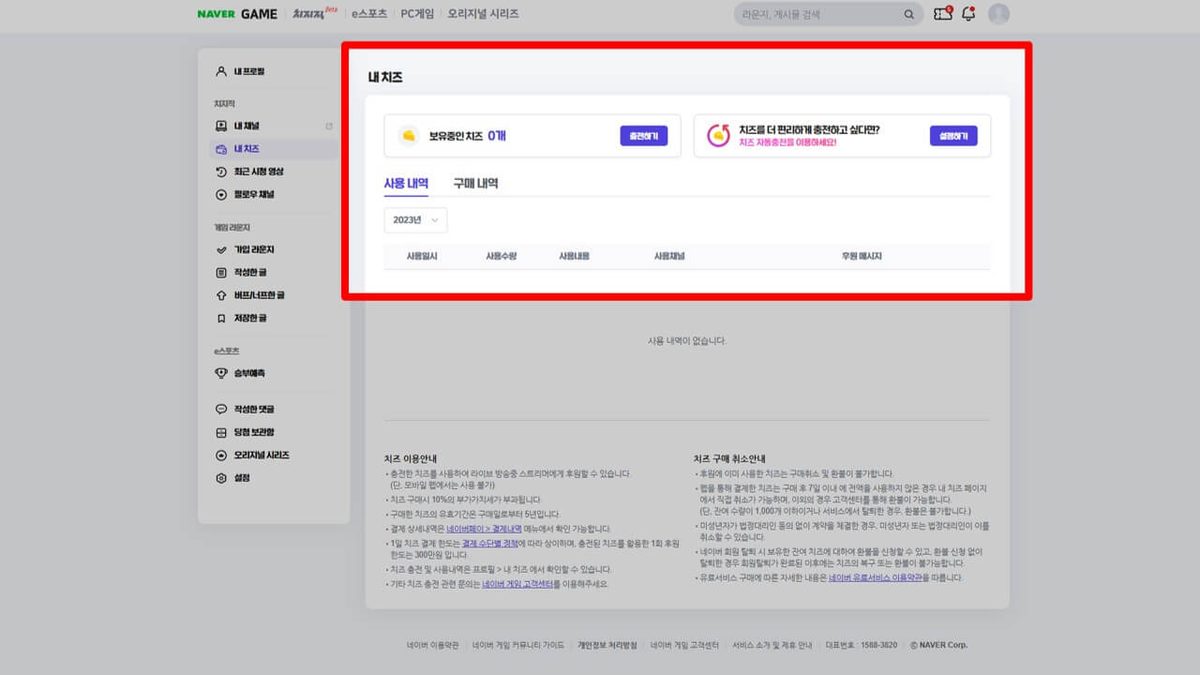Click the 사용일시 column header
Screen dimensions: 1200x675
coord(422,257)
